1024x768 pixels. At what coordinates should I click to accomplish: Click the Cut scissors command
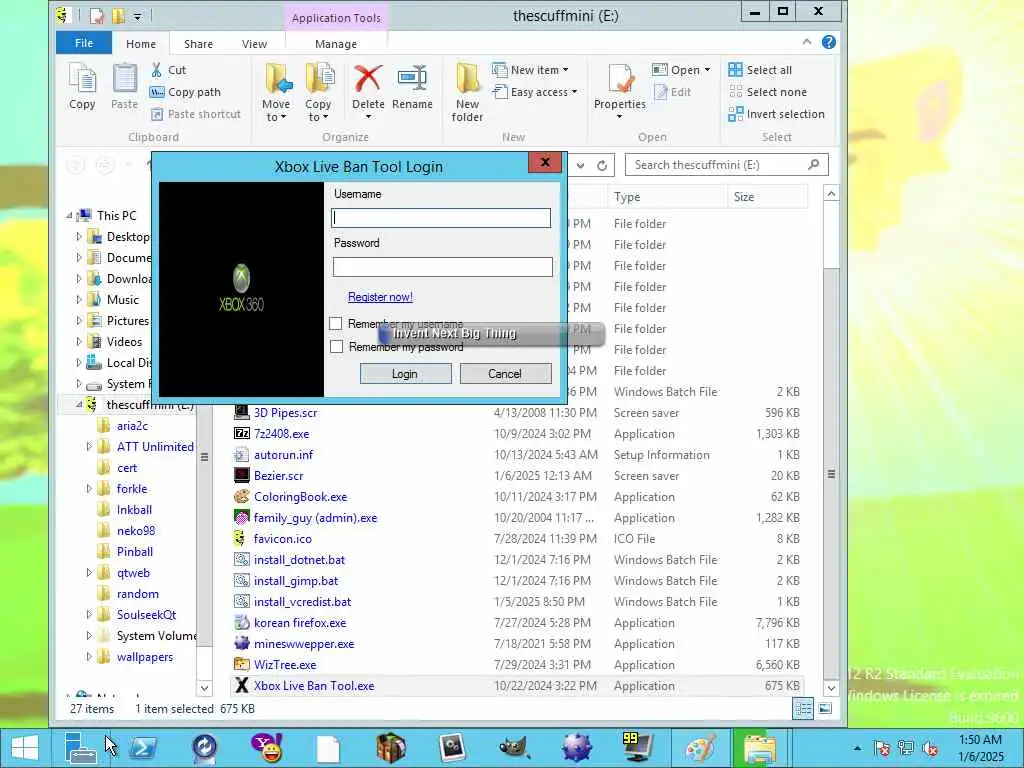[168, 70]
